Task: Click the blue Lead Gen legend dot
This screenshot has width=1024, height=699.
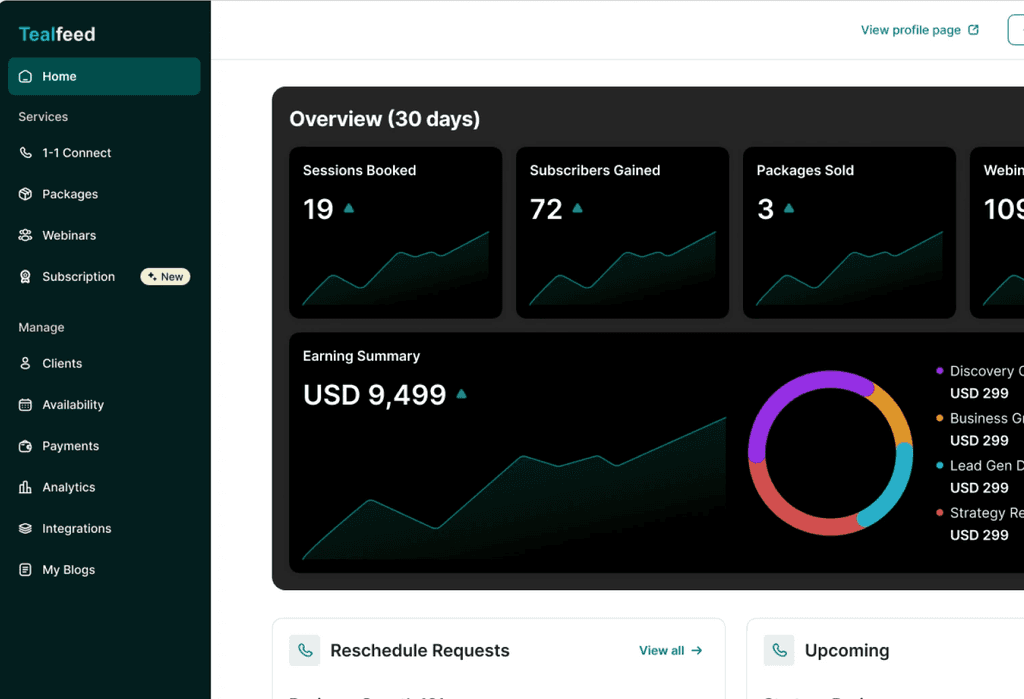Action: click(940, 465)
